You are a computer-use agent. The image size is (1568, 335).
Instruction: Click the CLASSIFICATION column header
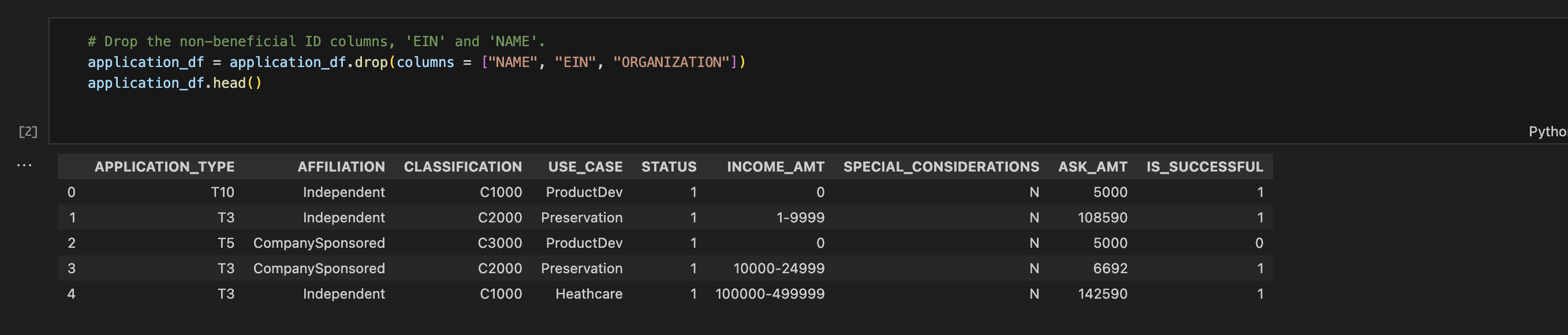[462, 167]
